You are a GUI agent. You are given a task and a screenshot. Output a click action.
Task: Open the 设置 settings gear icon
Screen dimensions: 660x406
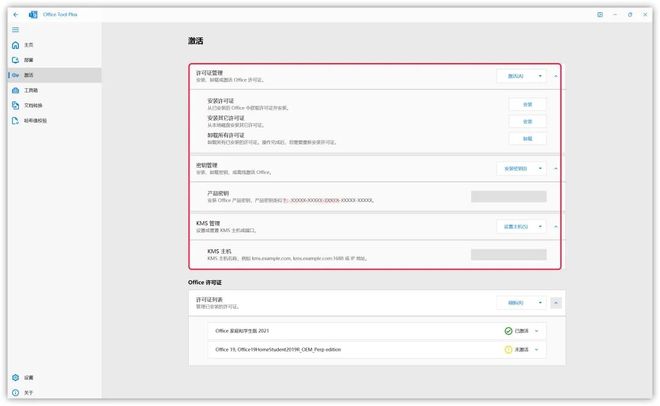(x=15, y=377)
